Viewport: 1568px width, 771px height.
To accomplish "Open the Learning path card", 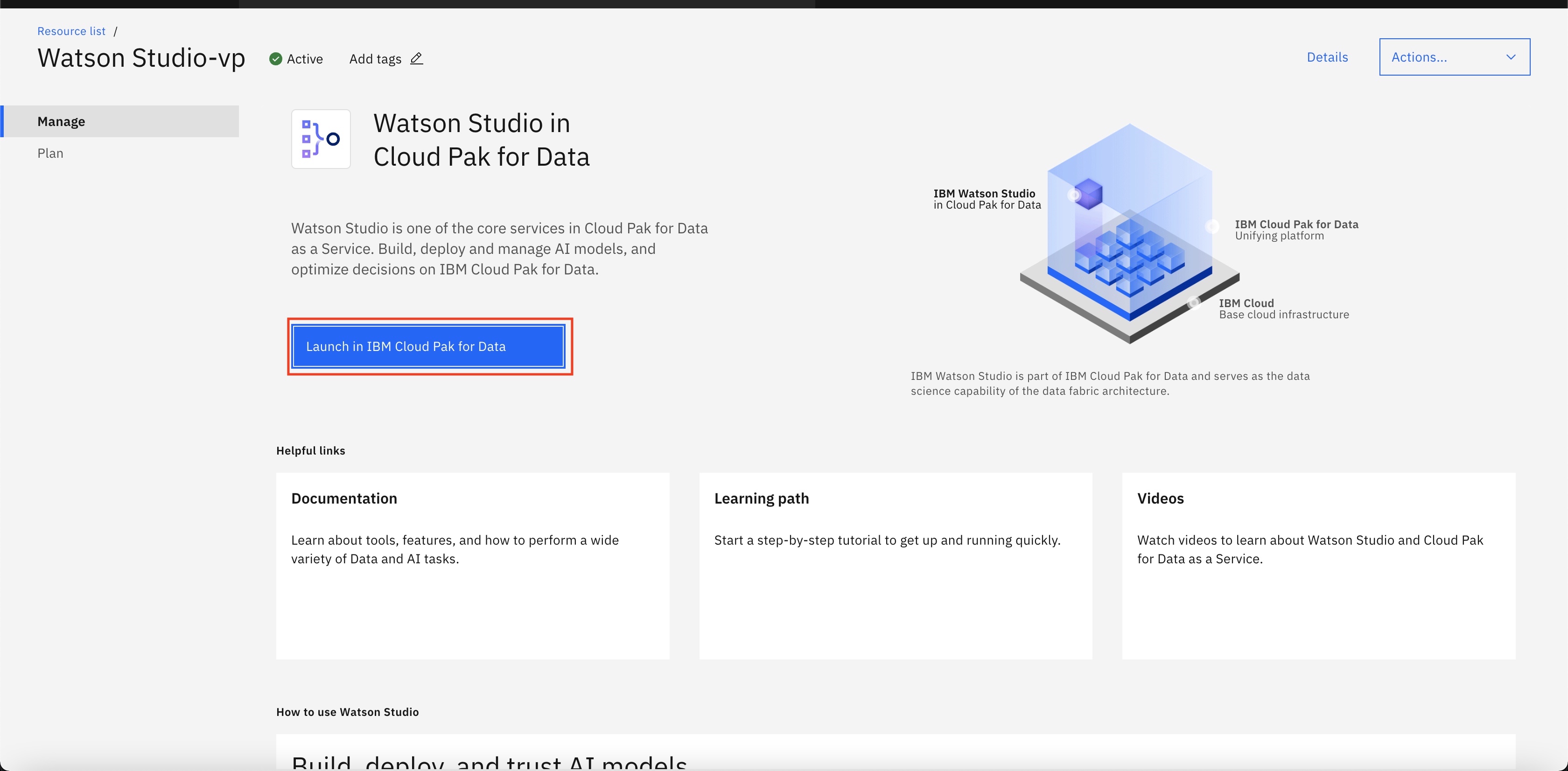I will point(896,565).
